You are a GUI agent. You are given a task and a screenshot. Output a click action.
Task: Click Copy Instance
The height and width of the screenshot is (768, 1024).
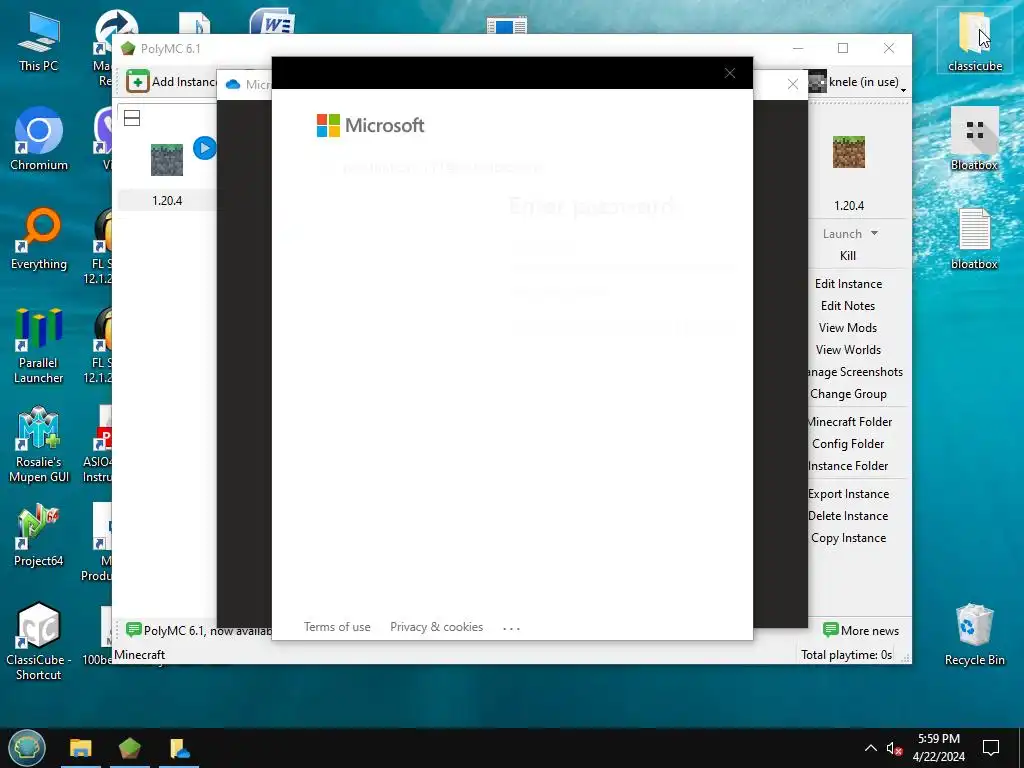click(848, 538)
